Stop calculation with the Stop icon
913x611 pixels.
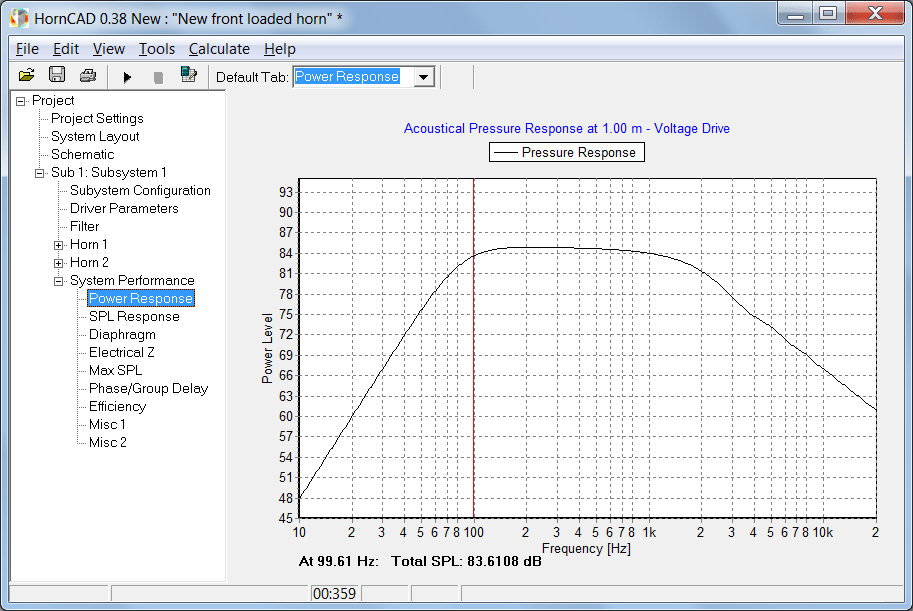pyautogui.click(x=158, y=77)
